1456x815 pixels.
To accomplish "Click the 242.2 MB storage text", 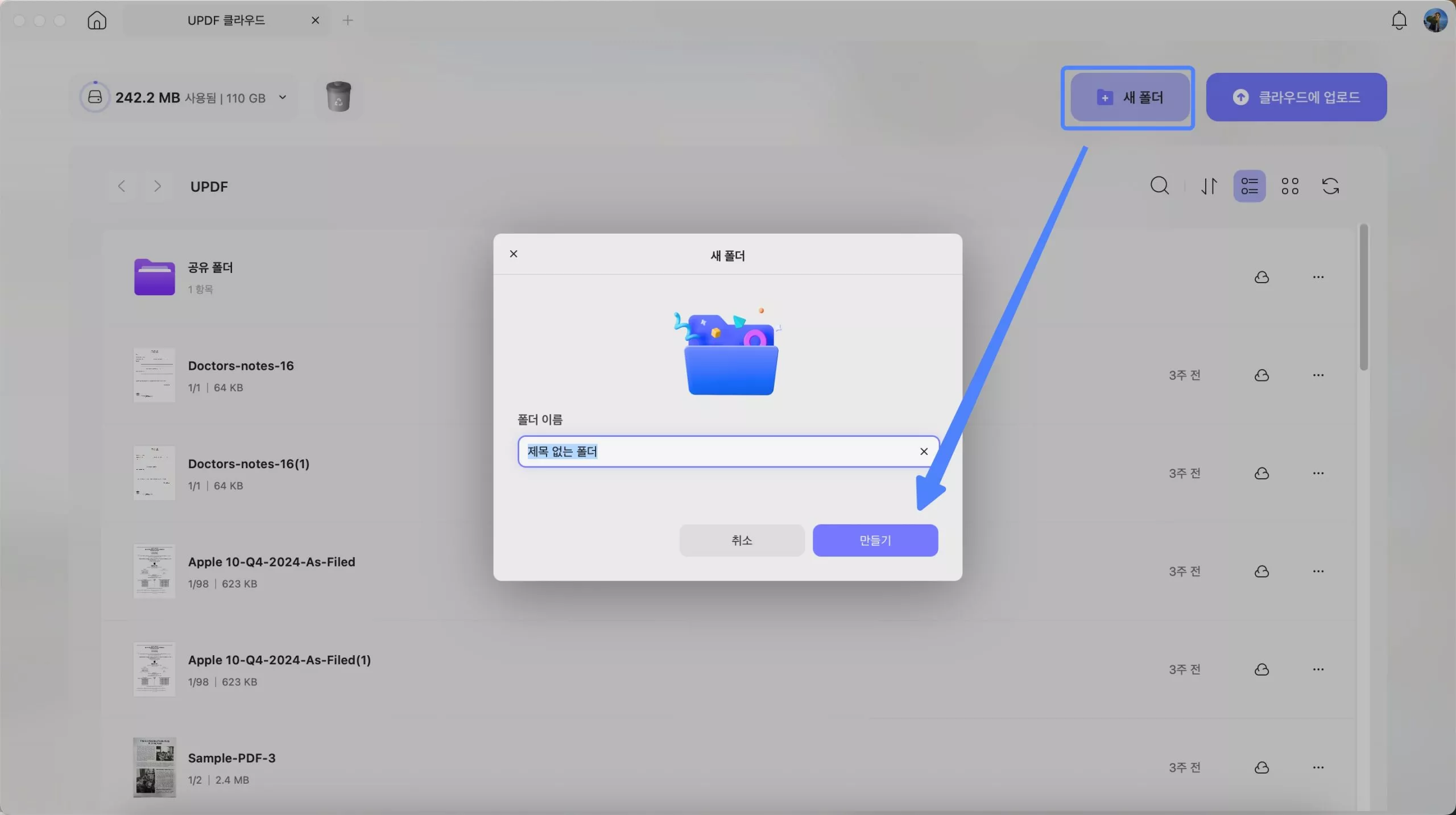I will click(148, 98).
